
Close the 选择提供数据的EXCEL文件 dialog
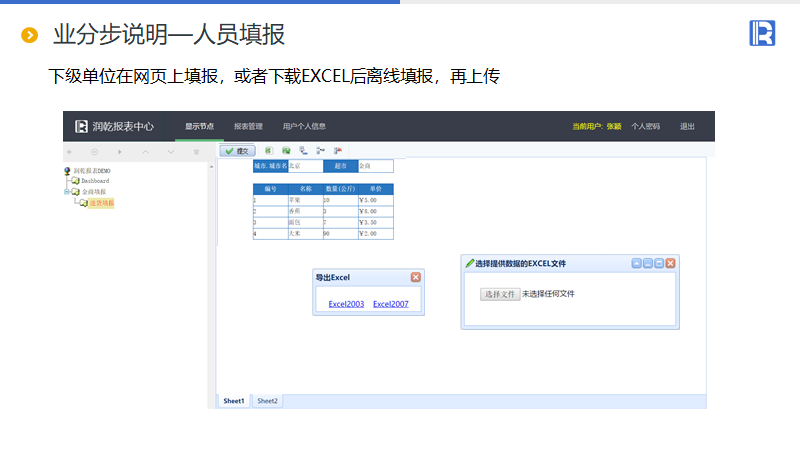670,263
